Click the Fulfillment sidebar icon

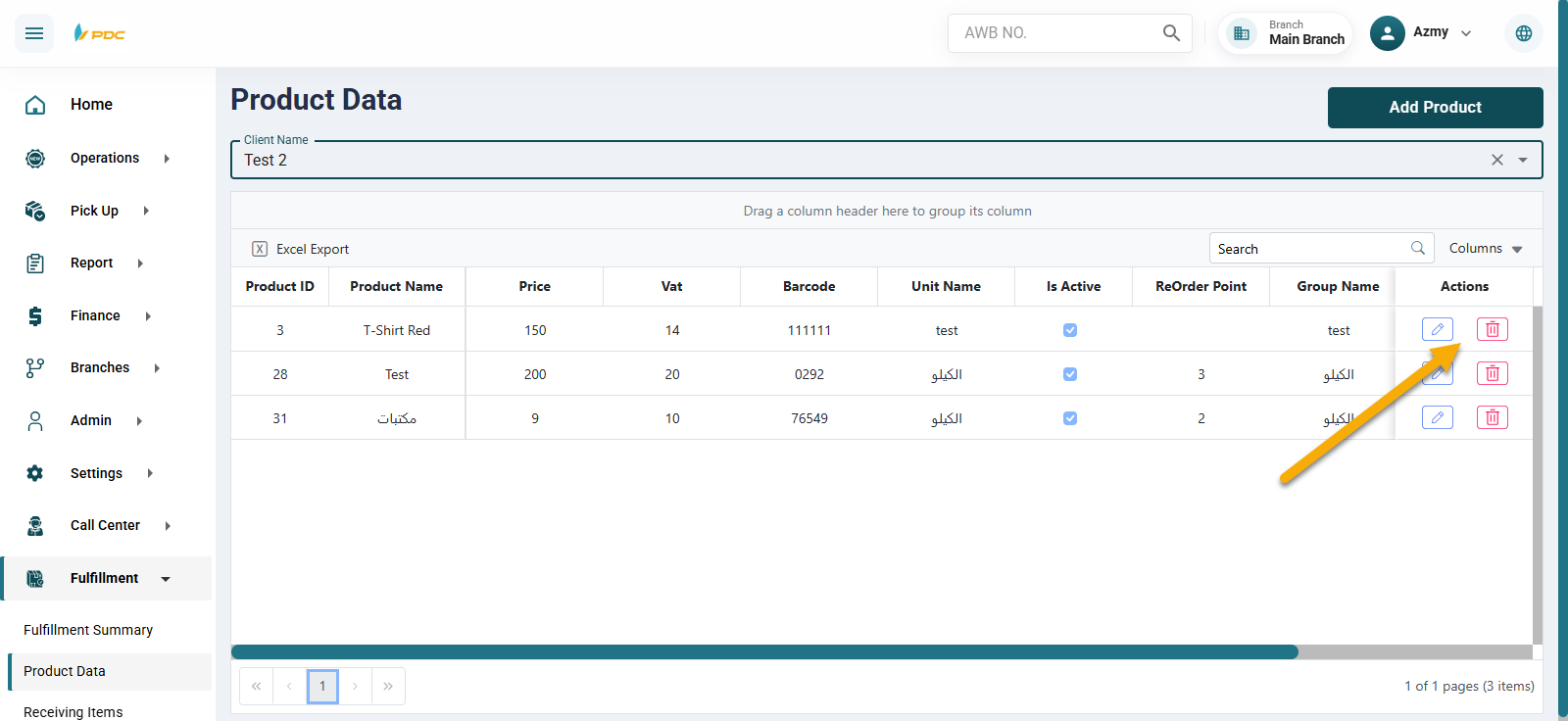tap(35, 579)
